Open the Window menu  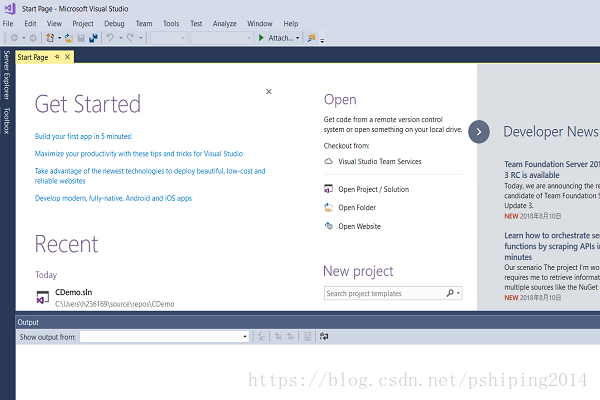point(260,23)
